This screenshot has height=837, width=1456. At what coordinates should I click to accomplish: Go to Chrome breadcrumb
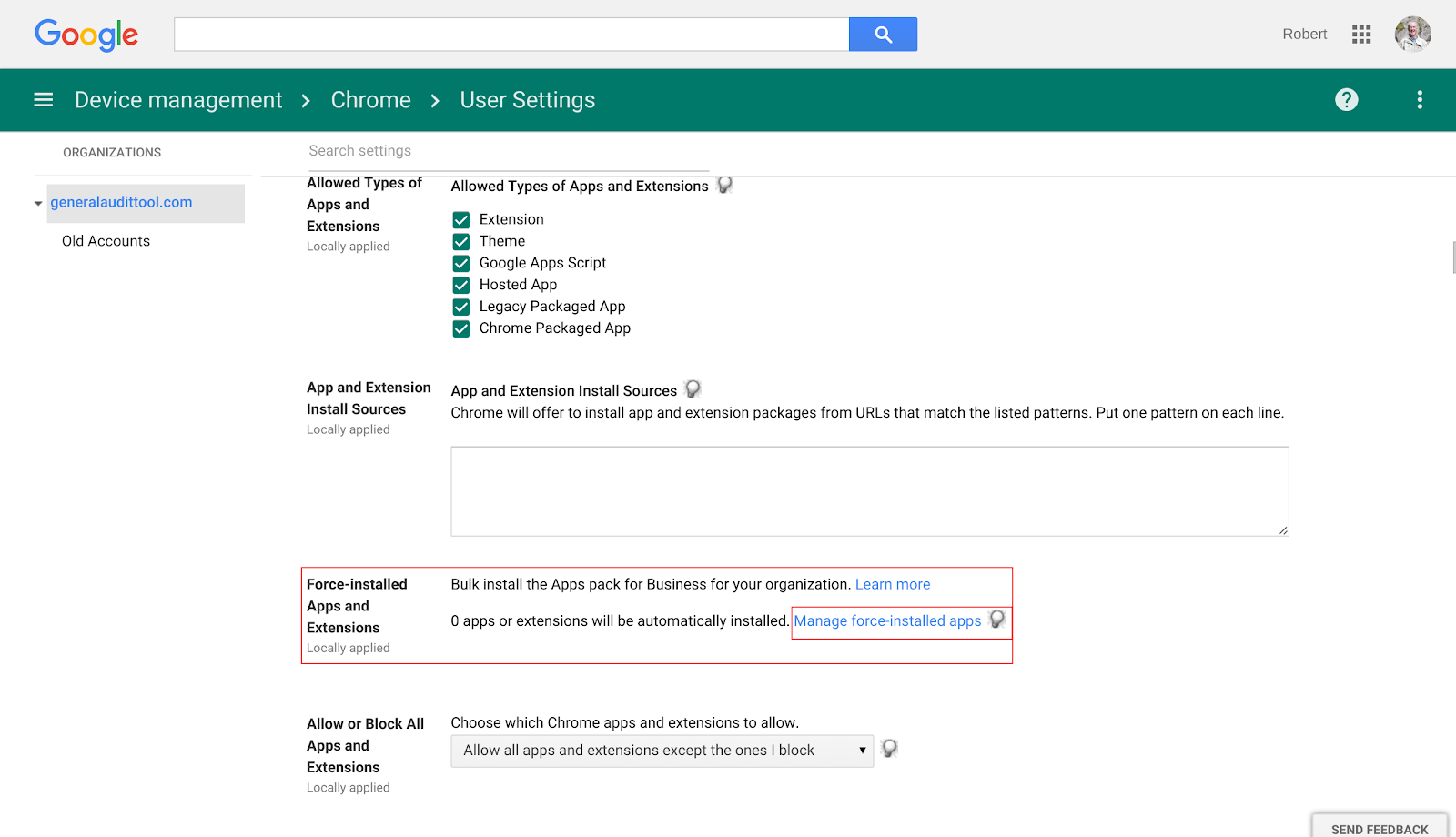coord(371,100)
